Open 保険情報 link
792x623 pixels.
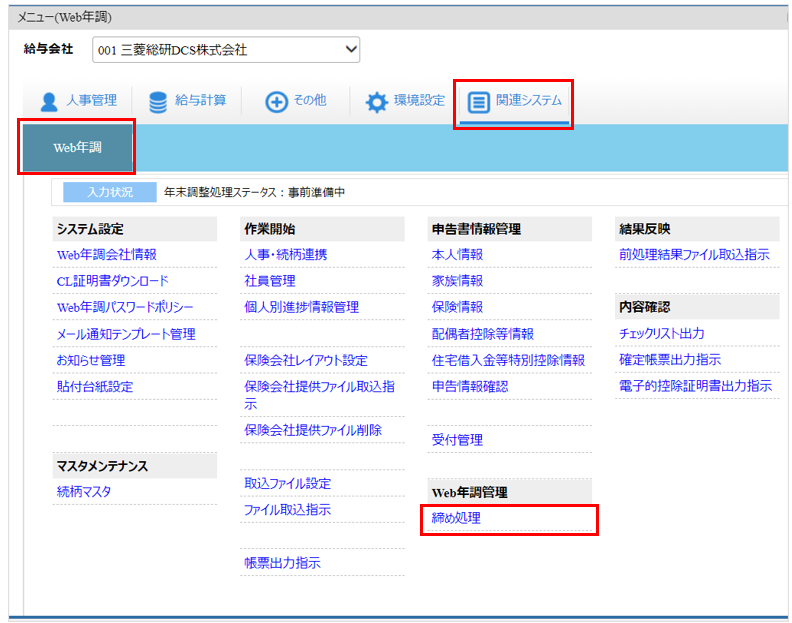pyautogui.click(x=458, y=307)
